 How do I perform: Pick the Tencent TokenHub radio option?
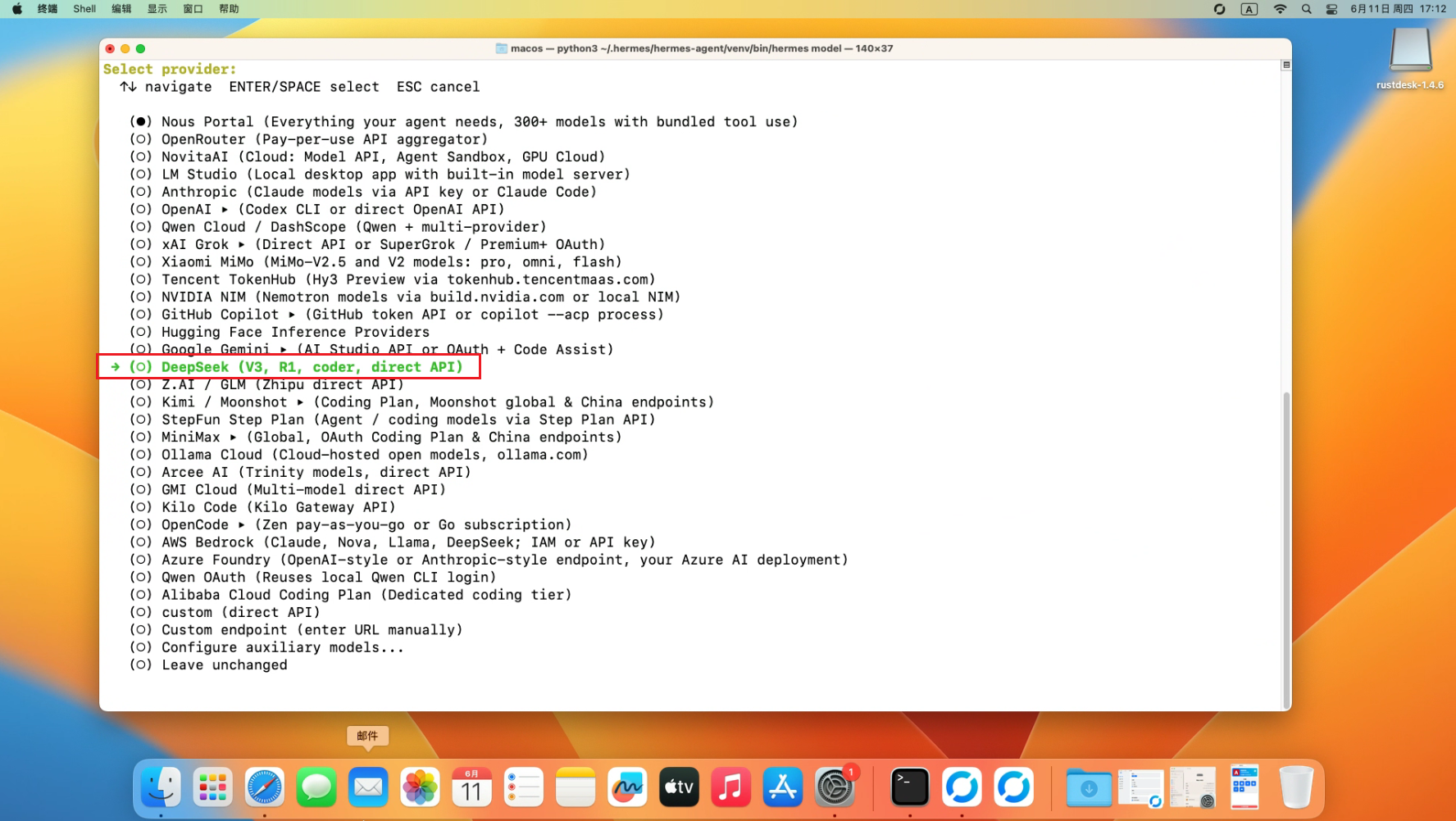pyautogui.click(x=141, y=279)
